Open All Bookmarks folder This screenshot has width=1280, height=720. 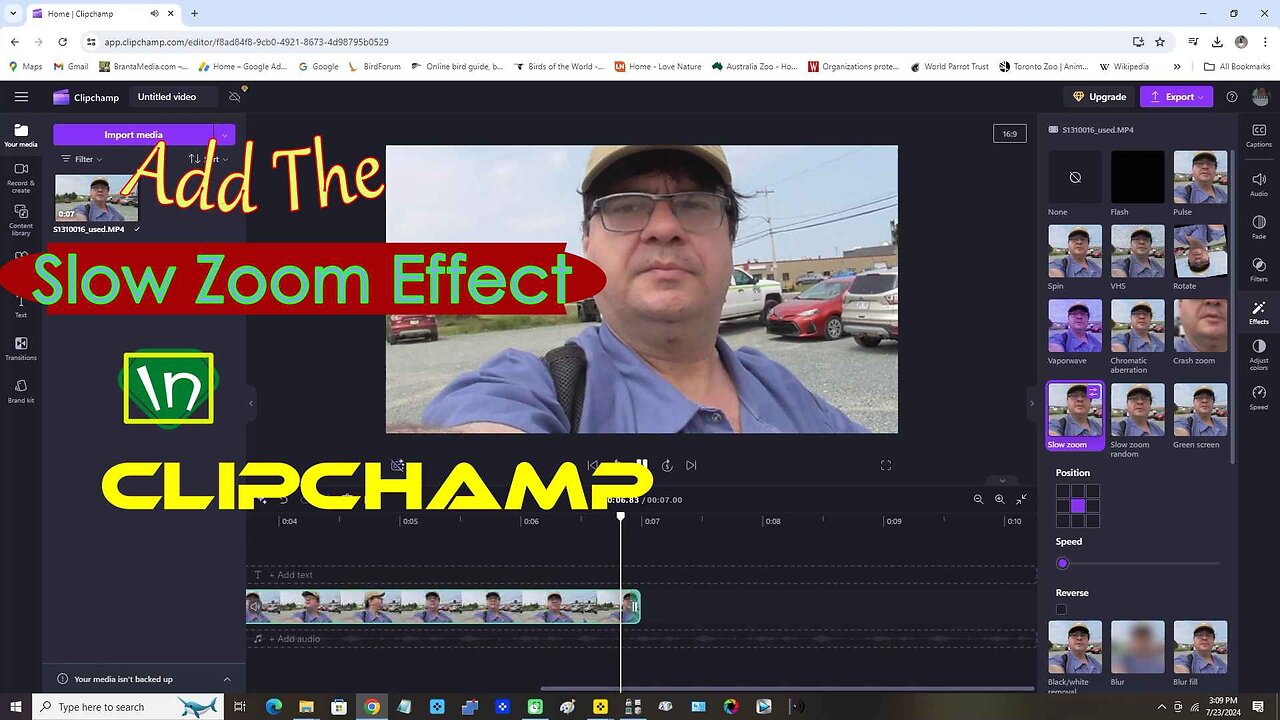(1237, 66)
